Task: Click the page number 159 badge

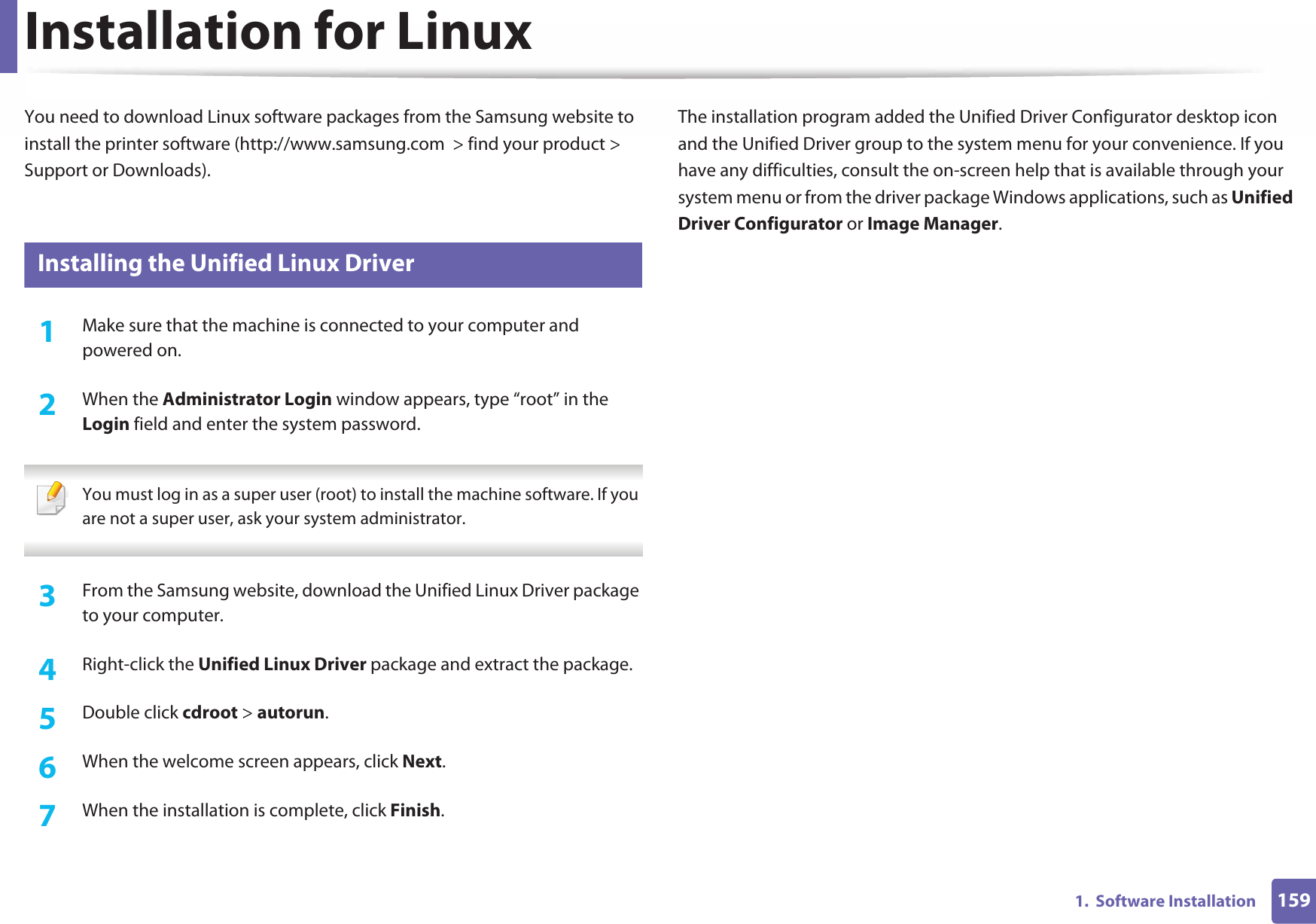Action: pyautogui.click(x=1293, y=900)
